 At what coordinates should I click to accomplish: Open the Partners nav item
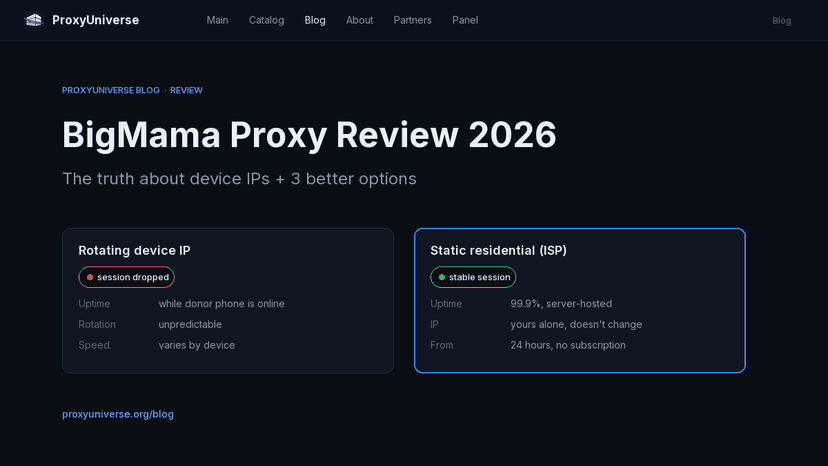coord(412,20)
